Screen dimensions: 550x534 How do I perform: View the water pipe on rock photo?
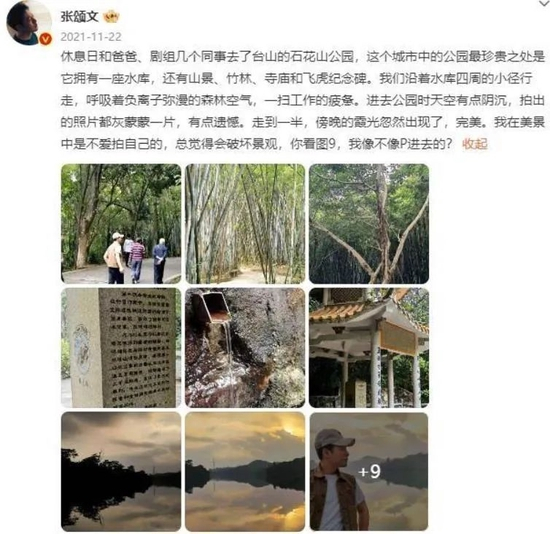point(245,348)
